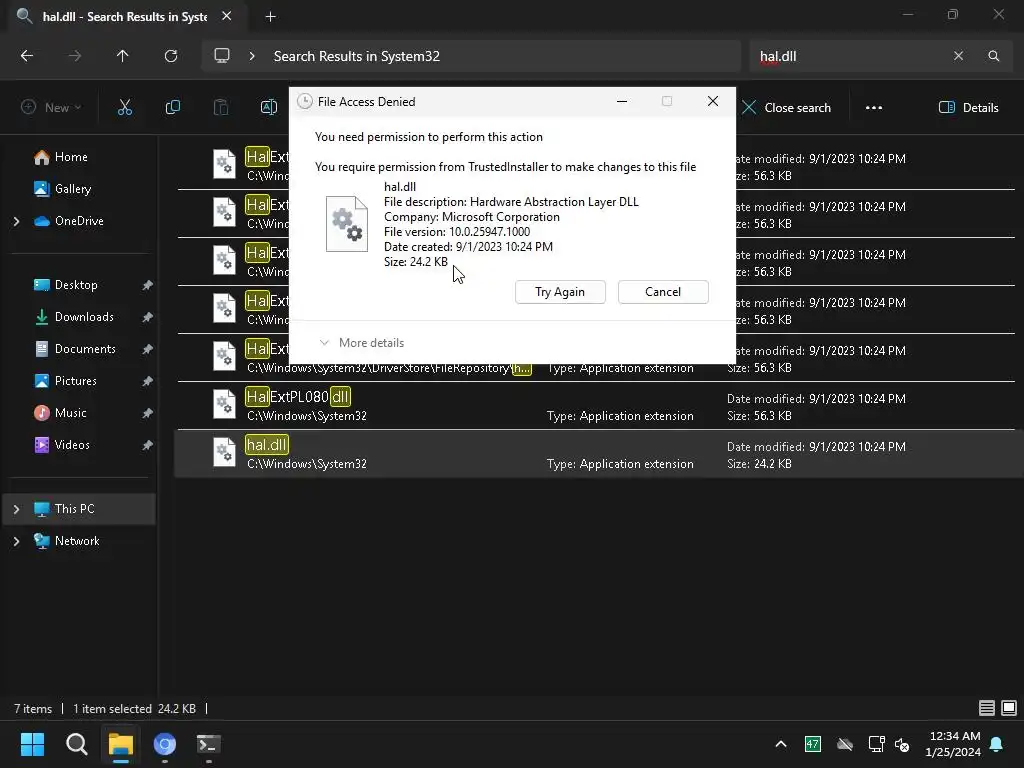Click Try Again in the dialog

pos(560,292)
